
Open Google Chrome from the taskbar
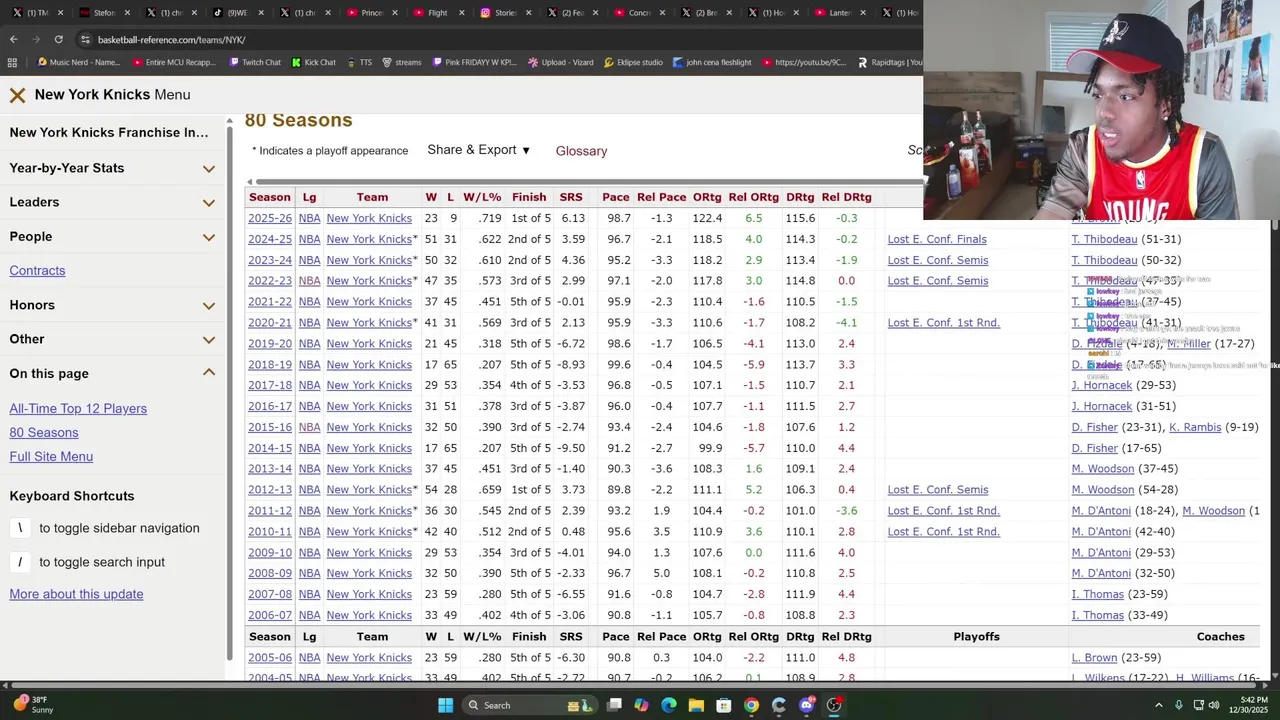(x=751, y=705)
